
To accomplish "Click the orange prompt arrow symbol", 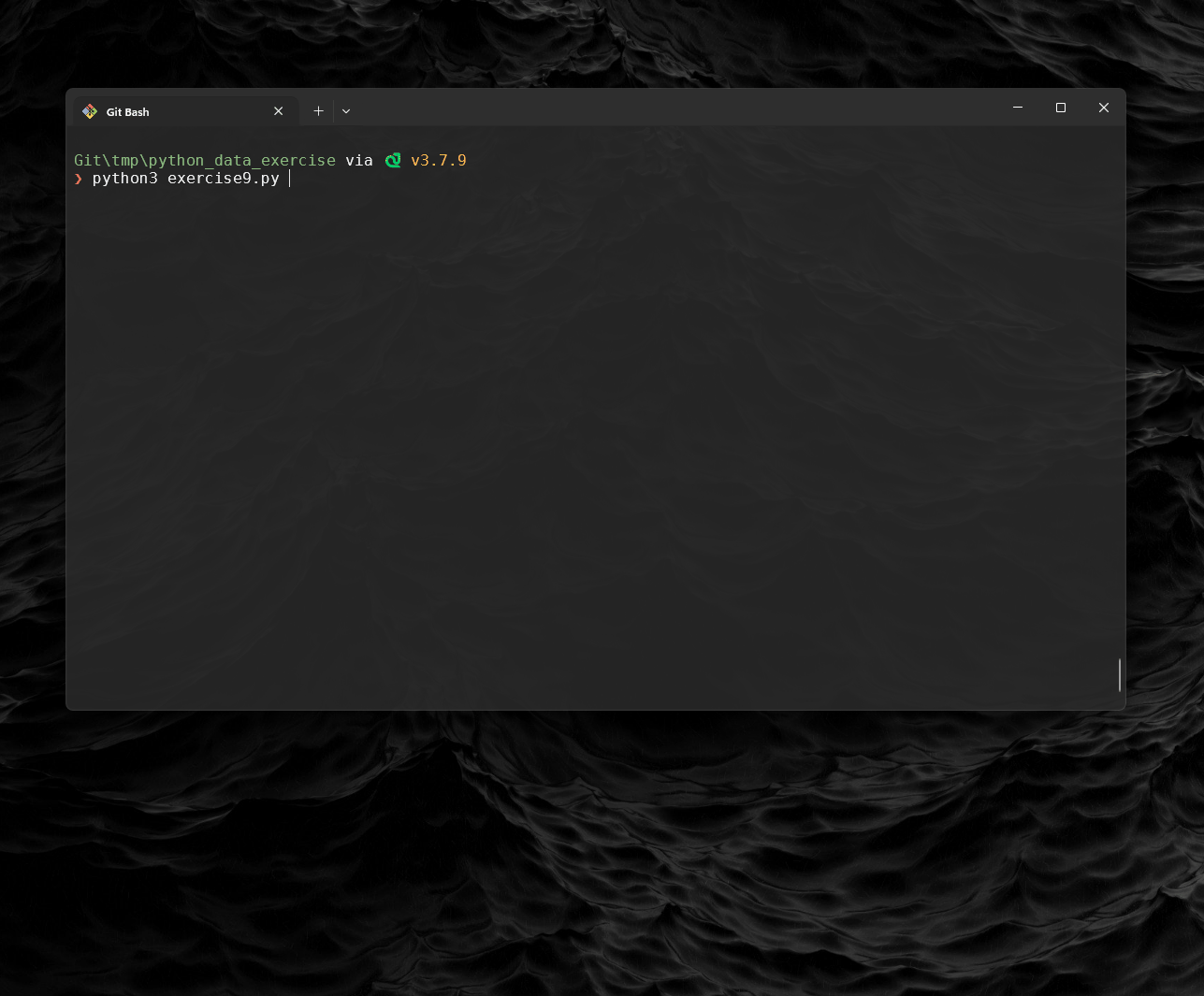I will (x=79, y=179).
